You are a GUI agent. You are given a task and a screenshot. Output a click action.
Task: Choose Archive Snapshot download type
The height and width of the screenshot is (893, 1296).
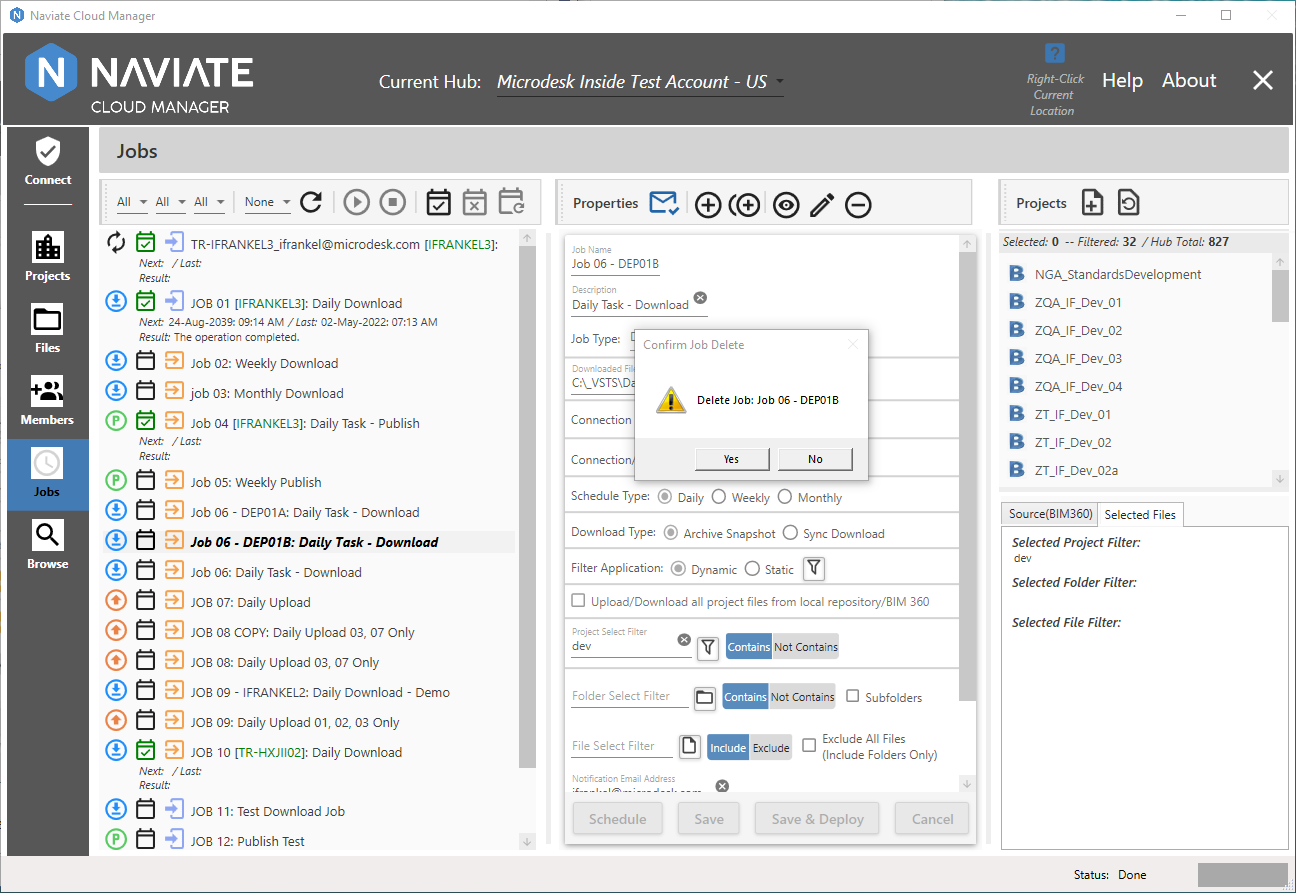[x=719, y=533]
